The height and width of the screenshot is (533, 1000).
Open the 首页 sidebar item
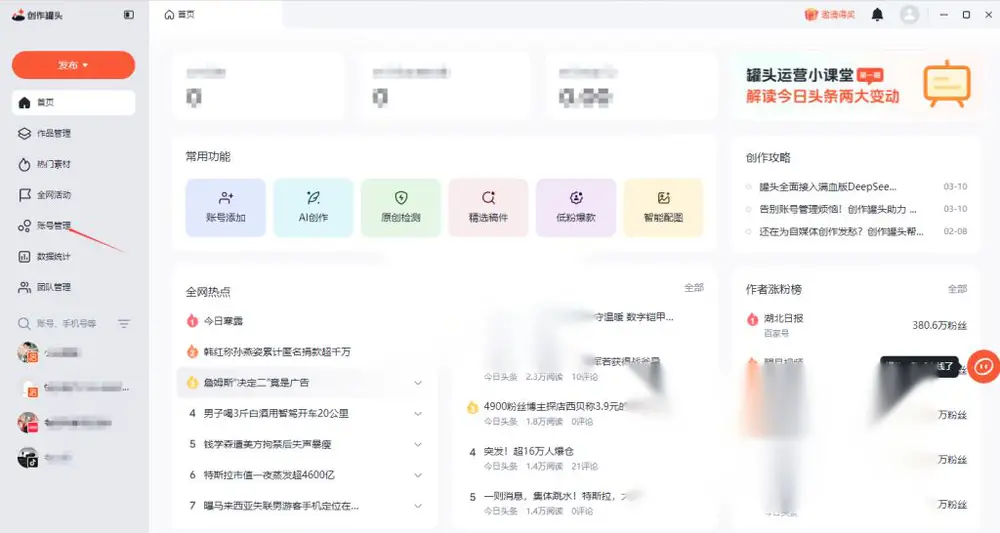pos(73,103)
